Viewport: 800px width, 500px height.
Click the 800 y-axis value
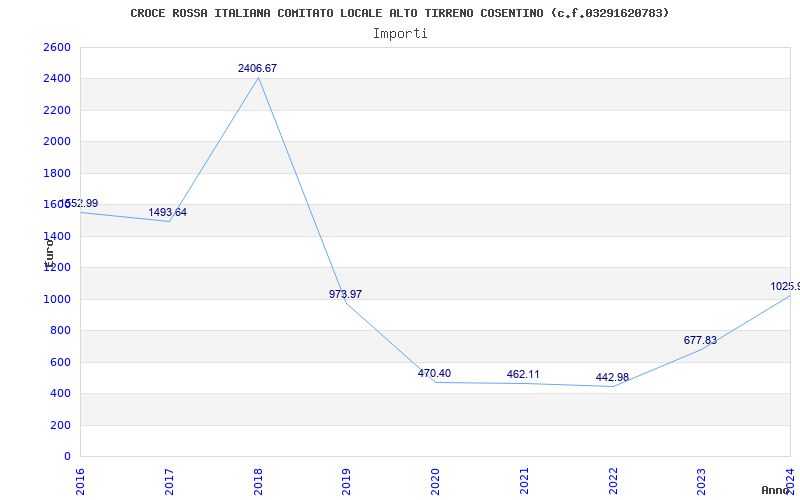[x=61, y=331]
